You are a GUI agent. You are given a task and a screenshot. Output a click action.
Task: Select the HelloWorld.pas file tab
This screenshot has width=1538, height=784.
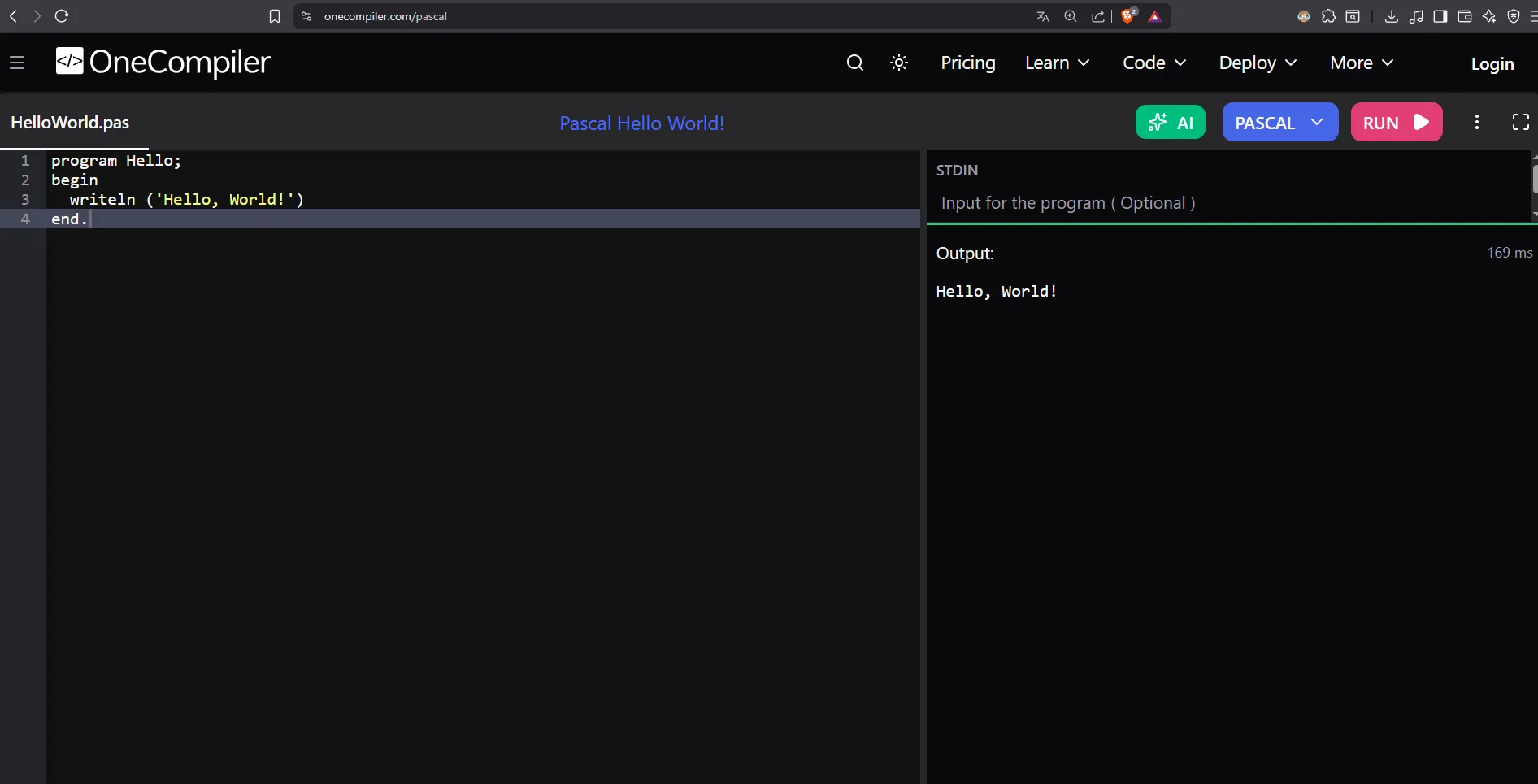(70, 123)
